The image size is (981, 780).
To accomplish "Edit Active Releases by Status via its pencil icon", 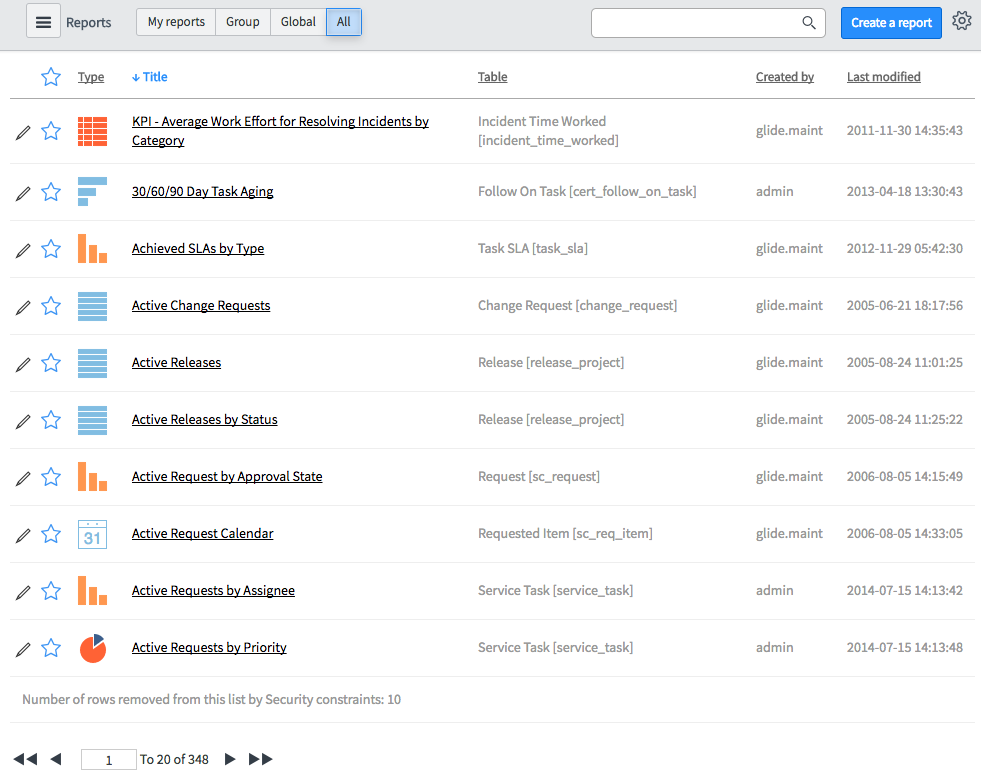I will click(23, 421).
